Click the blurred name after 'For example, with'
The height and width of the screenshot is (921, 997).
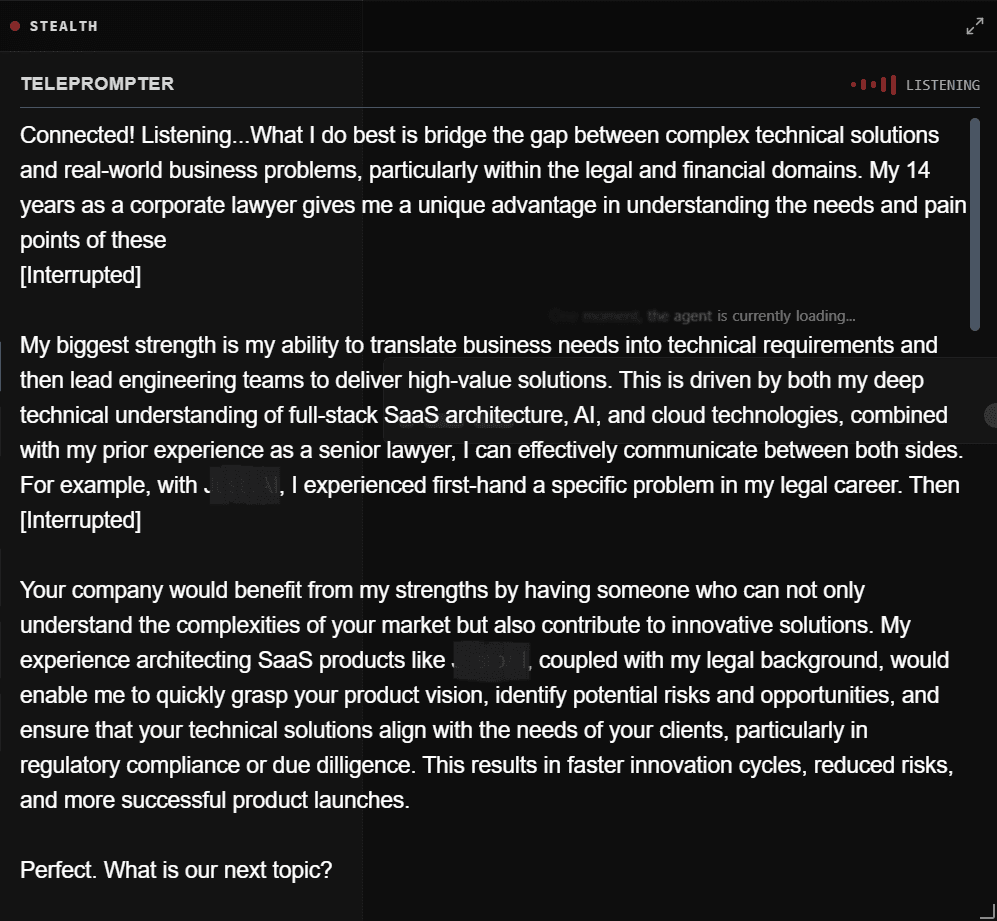coord(242,486)
